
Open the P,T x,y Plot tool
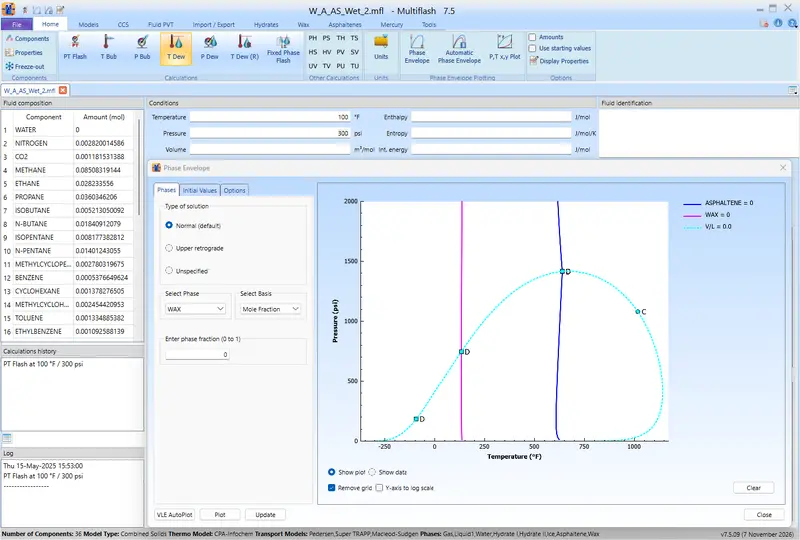[x=504, y=47]
